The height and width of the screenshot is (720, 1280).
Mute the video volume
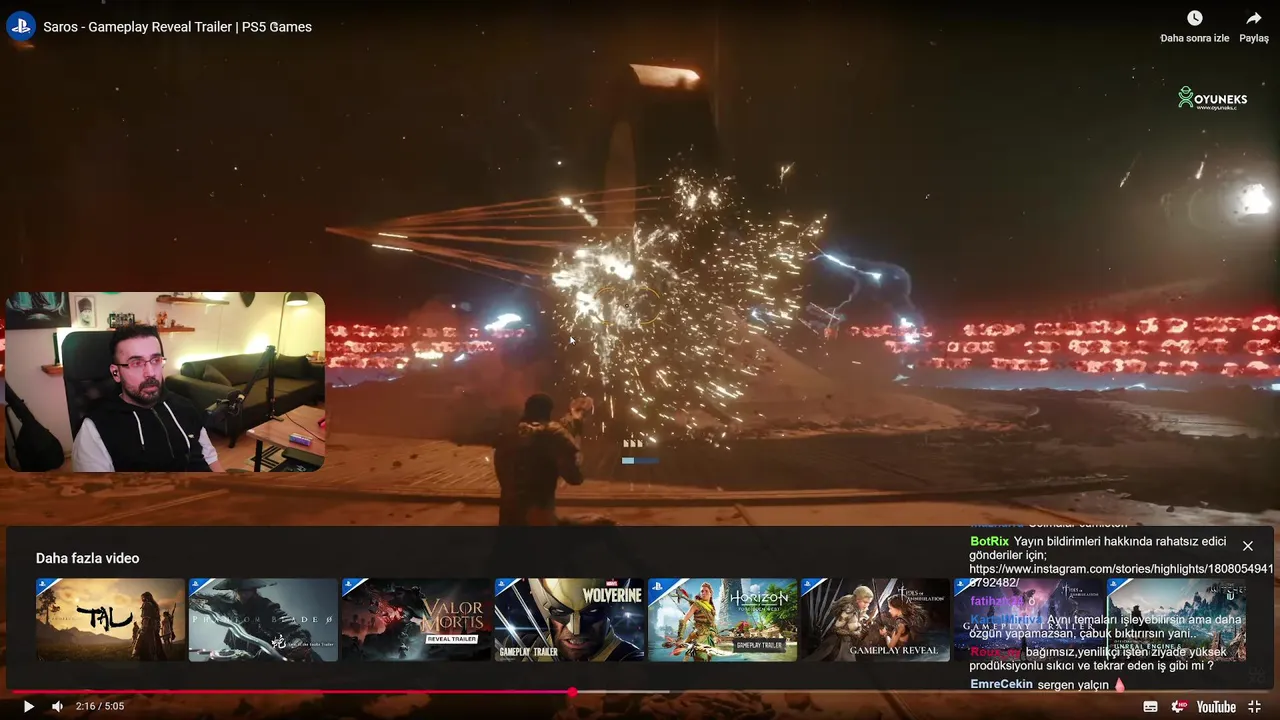coord(57,706)
